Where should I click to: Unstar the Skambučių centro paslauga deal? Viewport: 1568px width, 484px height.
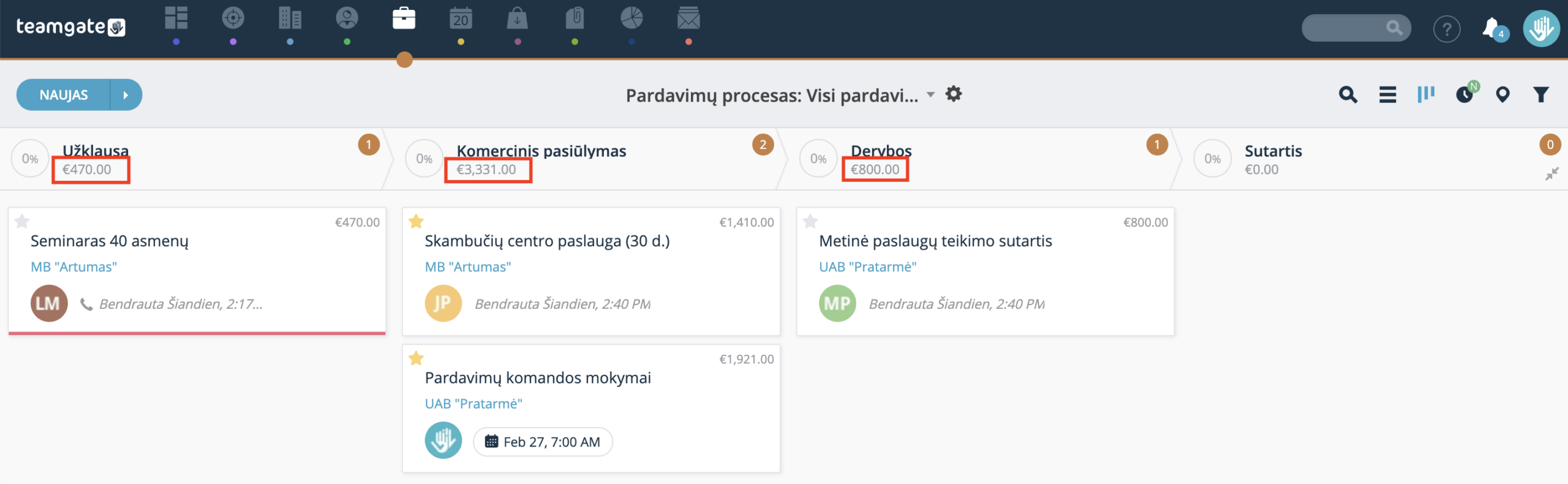417,221
